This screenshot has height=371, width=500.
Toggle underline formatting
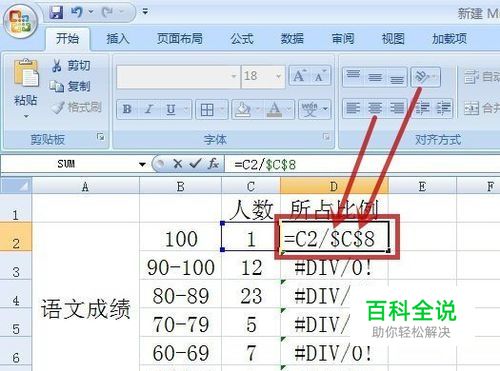(171, 109)
